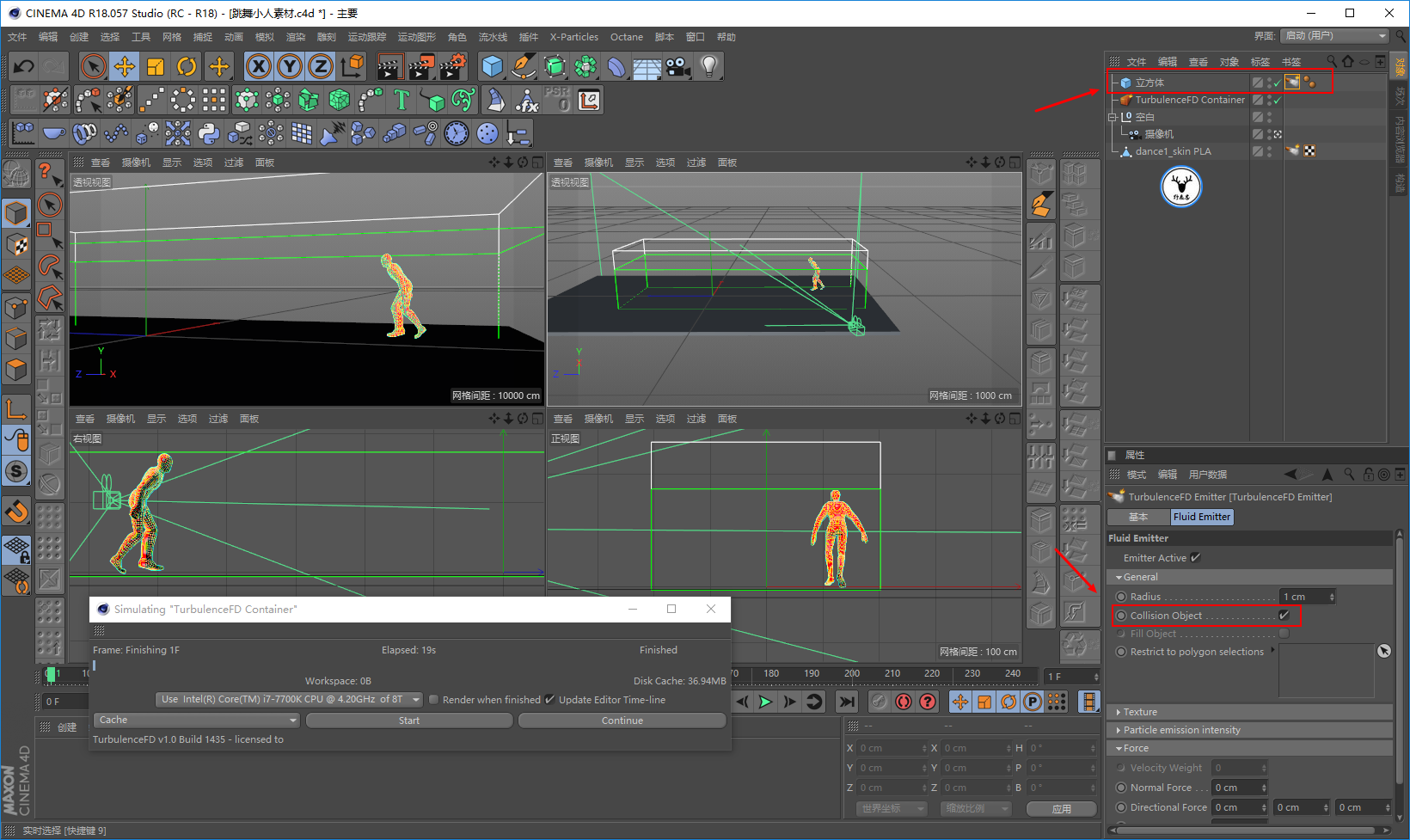This screenshot has height=840, width=1410.
Task: Select the dance1_skin PLA object
Action: click(1173, 151)
